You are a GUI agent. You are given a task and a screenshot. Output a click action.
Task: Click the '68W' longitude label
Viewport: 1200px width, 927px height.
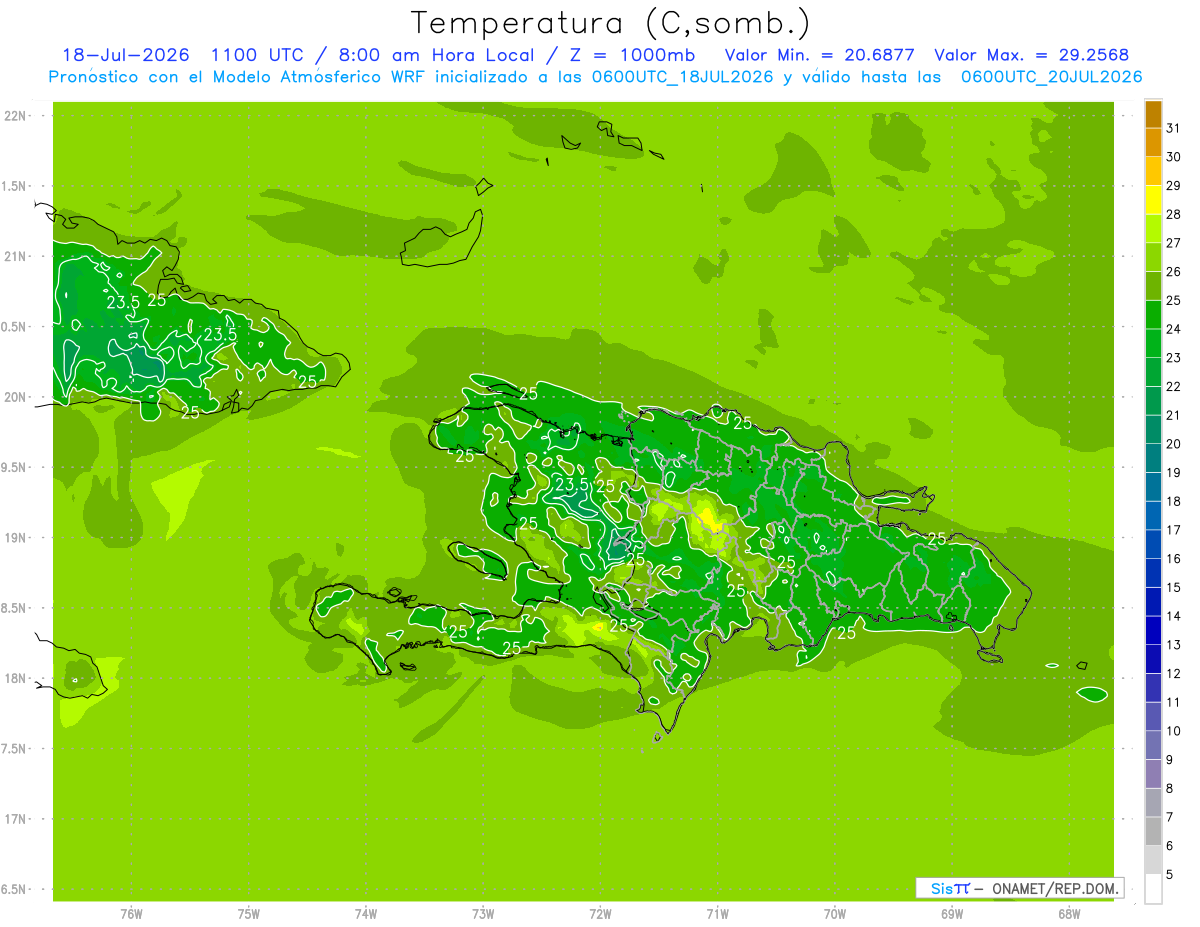pyautogui.click(x=1069, y=913)
